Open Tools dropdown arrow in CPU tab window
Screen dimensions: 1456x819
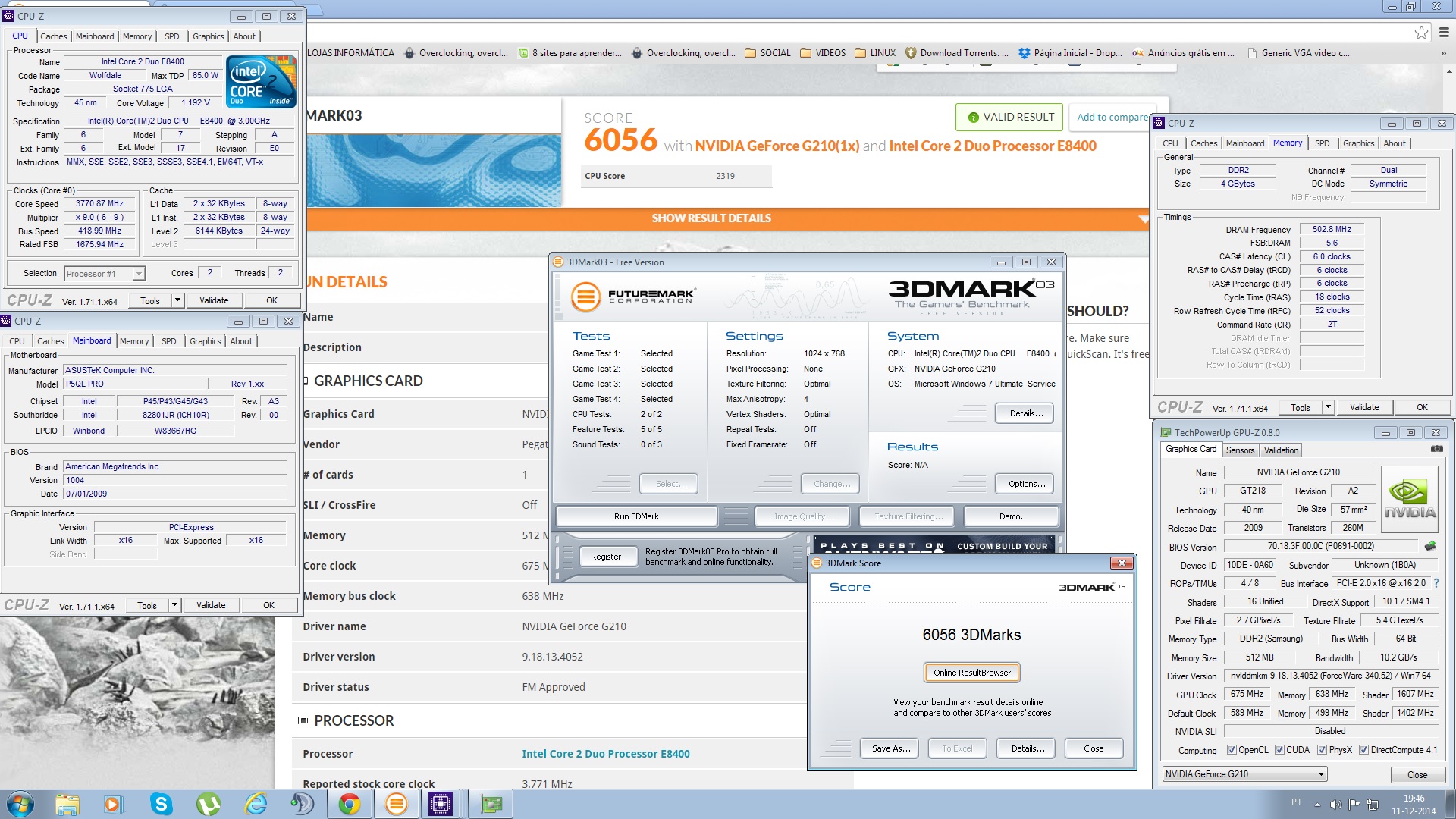tap(177, 300)
